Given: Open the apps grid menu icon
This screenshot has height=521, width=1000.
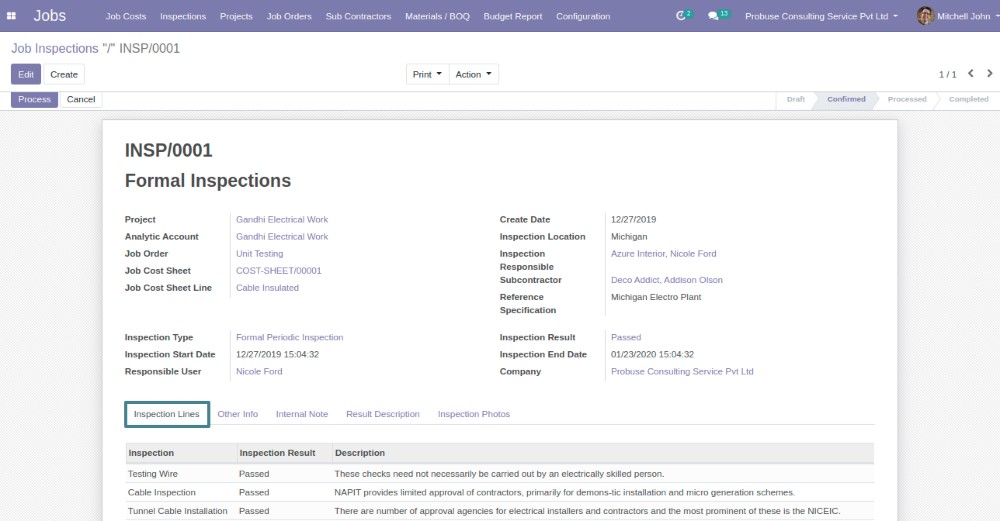Looking at the screenshot, I should pos(12,16).
